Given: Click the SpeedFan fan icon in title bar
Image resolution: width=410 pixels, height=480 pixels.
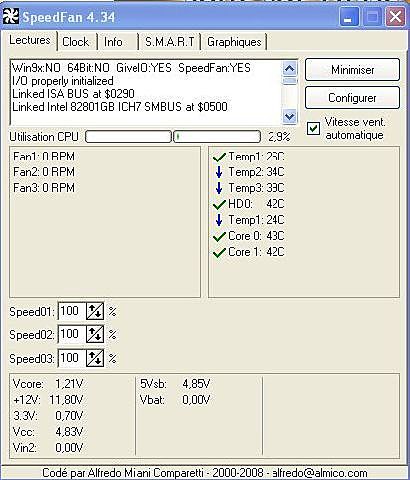Looking at the screenshot, I should click(x=11, y=17).
